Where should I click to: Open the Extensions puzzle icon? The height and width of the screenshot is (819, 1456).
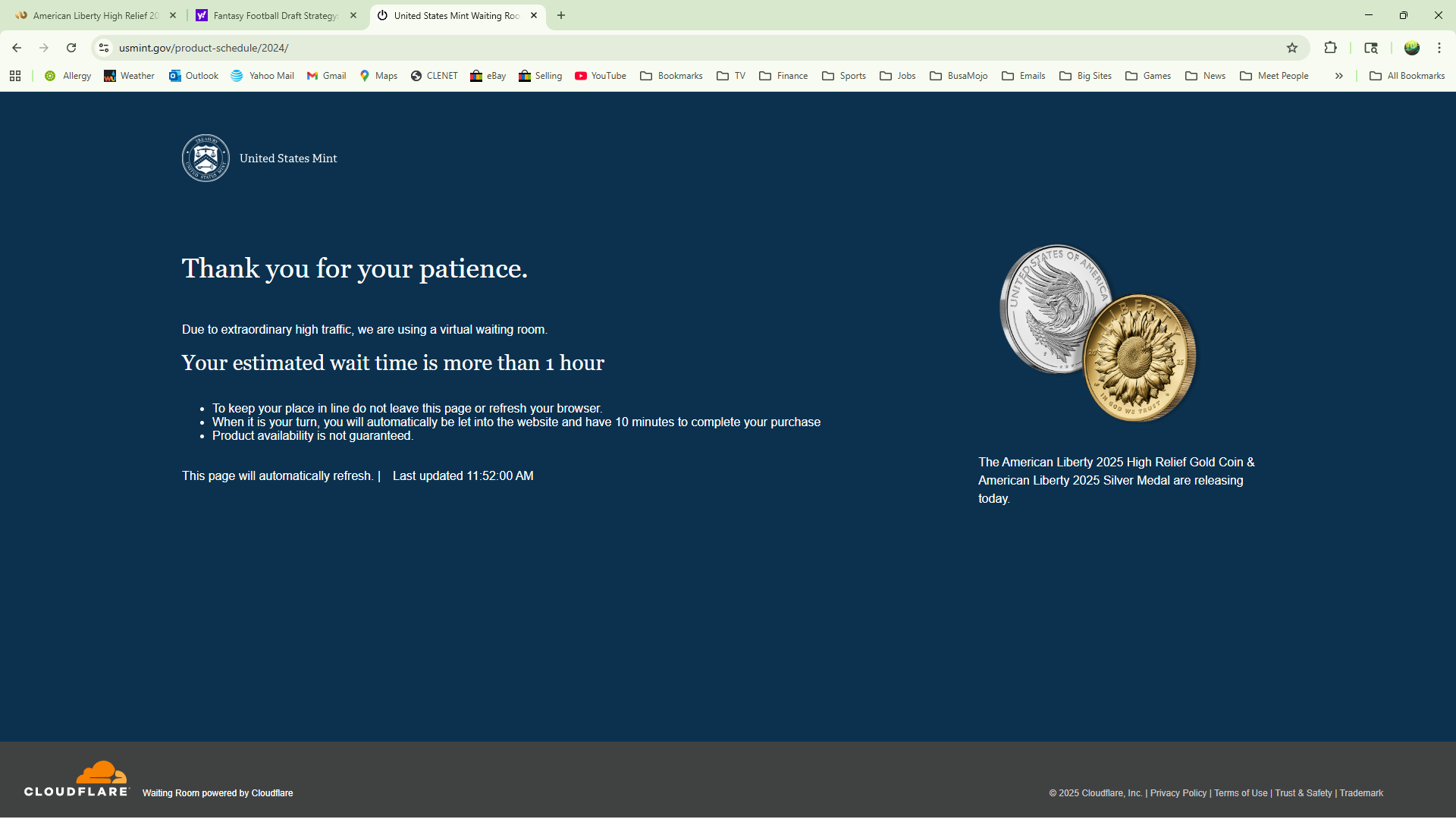click(1330, 48)
